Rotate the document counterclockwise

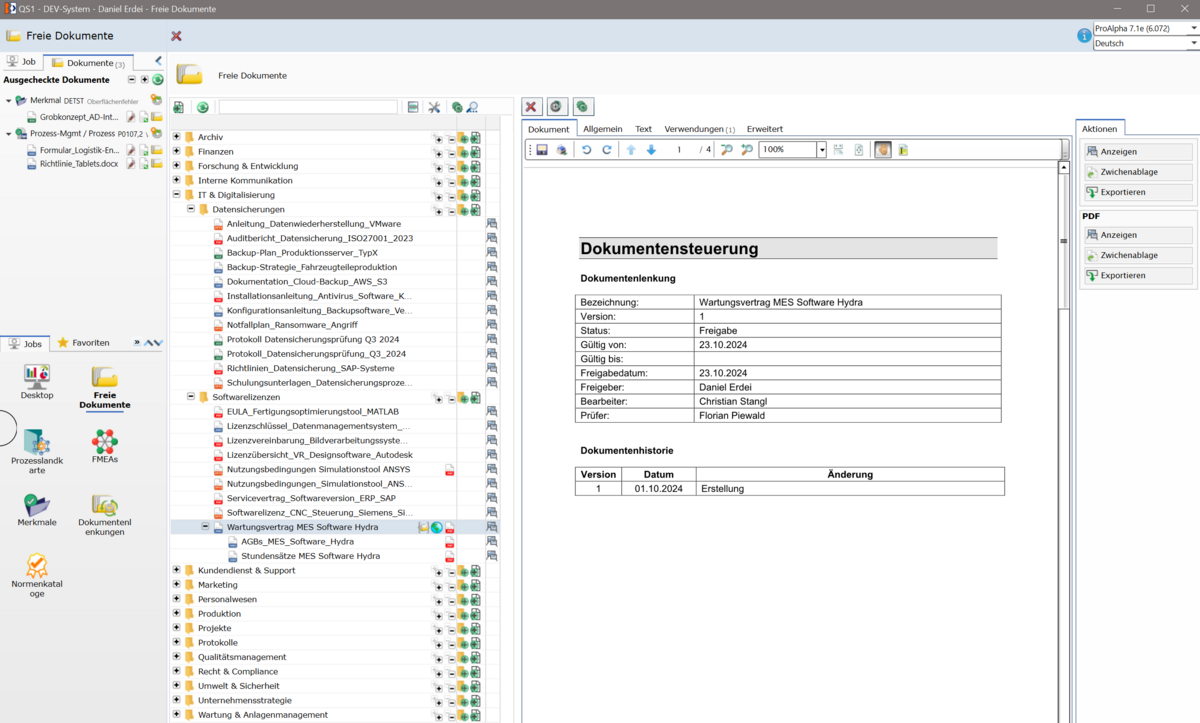(587, 150)
